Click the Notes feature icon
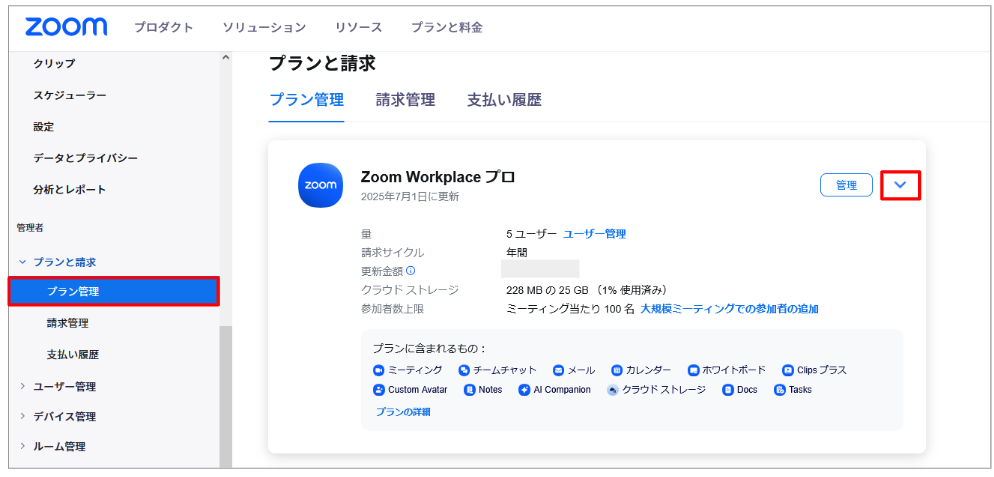Viewport: 994px width, 477px height. [x=470, y=389]
